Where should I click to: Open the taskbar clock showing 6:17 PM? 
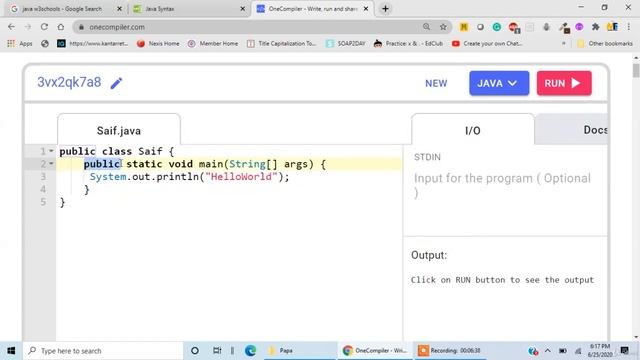pos(600,351)
